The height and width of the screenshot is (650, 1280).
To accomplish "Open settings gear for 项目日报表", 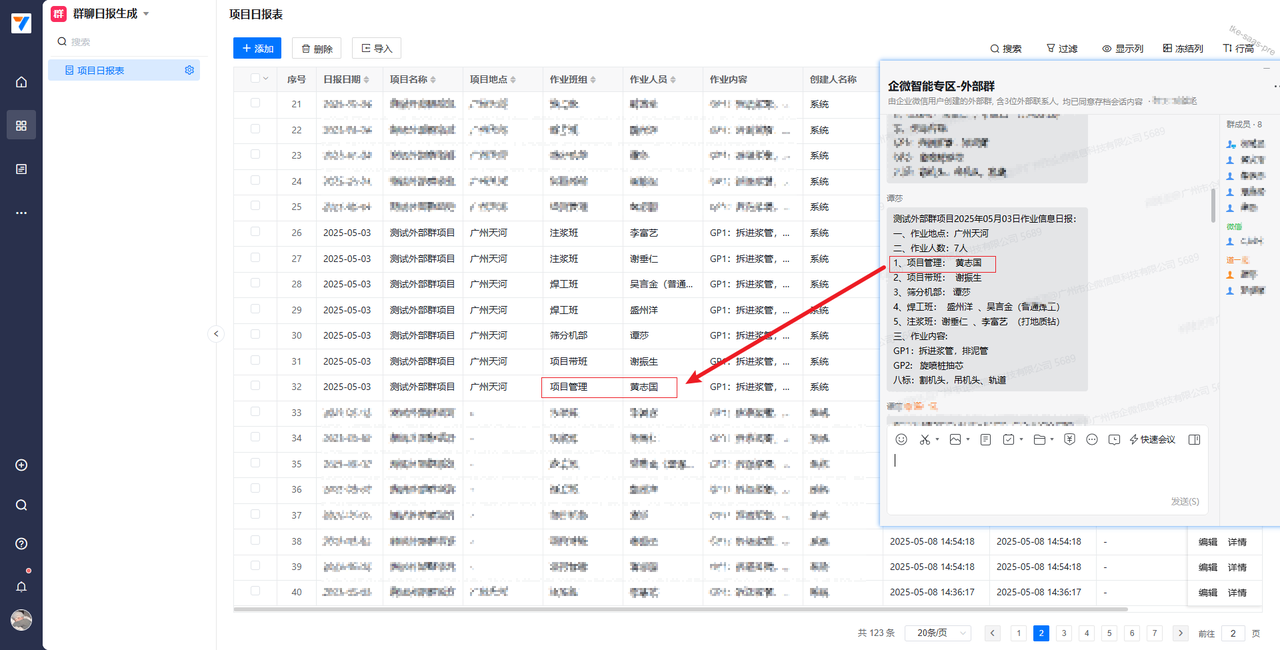I will (189, 70).
